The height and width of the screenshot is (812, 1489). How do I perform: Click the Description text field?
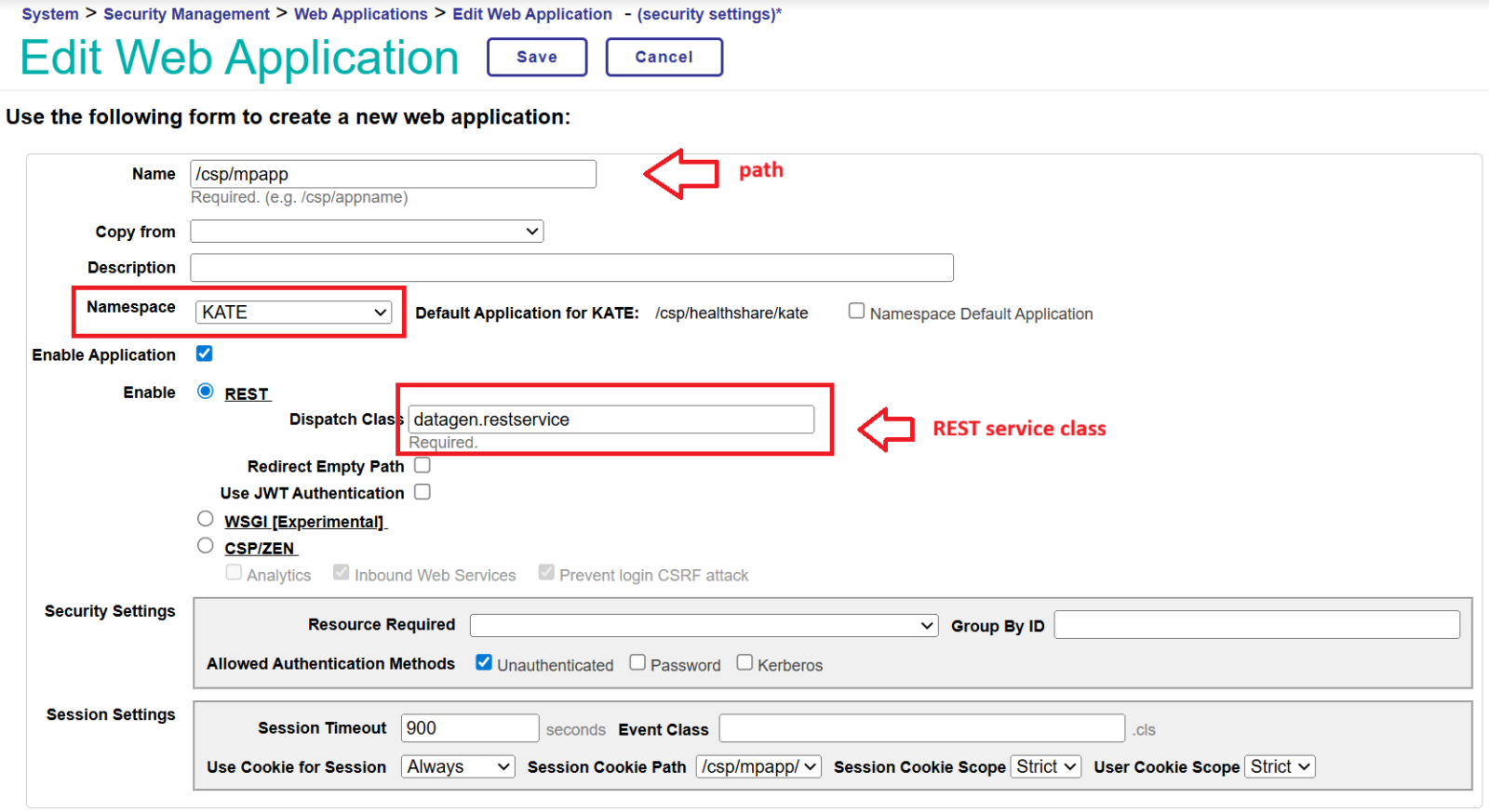pyautogui.click(x=571, y=268)
